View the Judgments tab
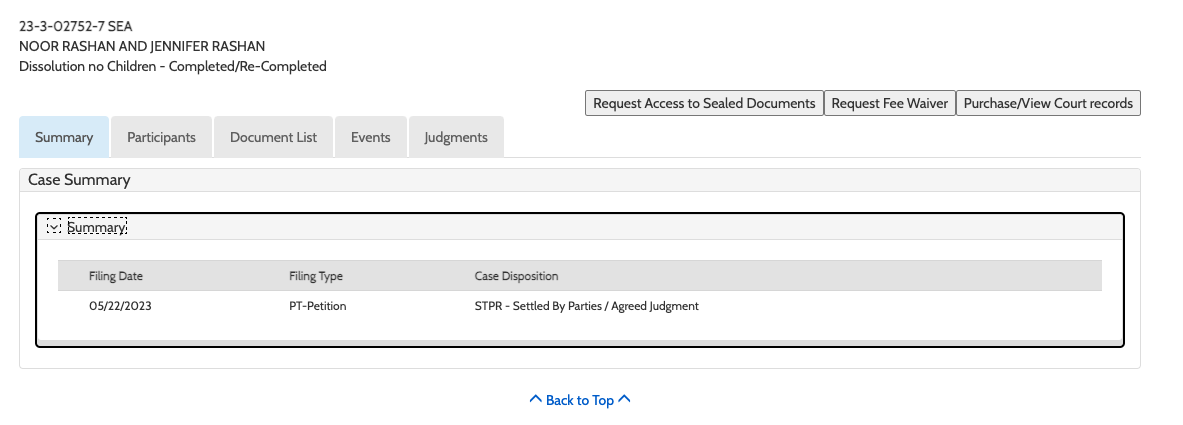The image size is (1183, 425). click(455, 137)
